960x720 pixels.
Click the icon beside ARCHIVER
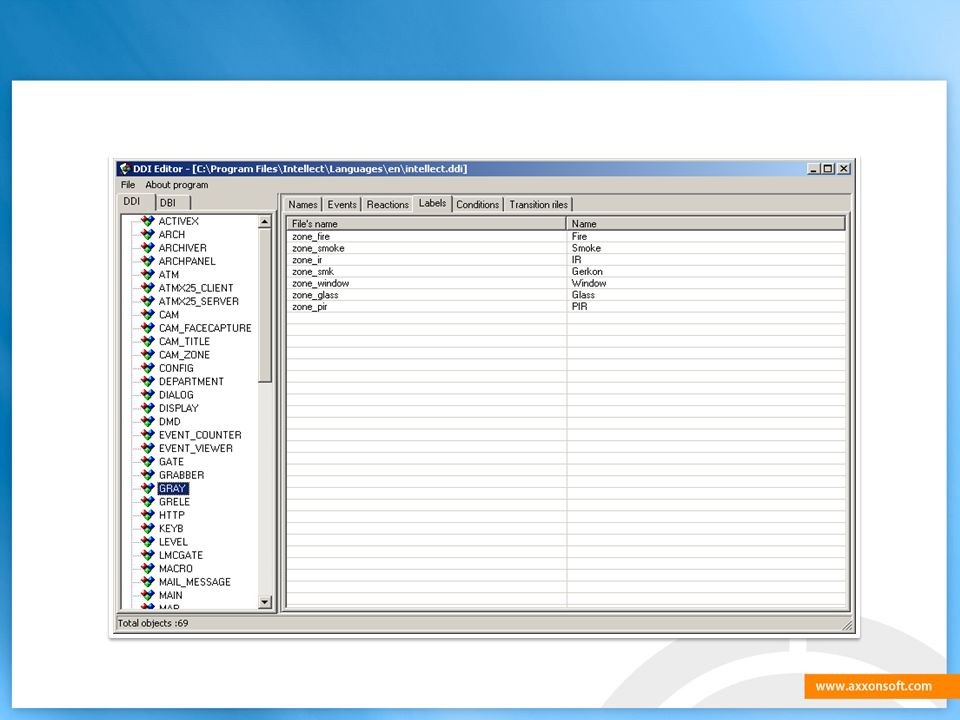(148, 248)
